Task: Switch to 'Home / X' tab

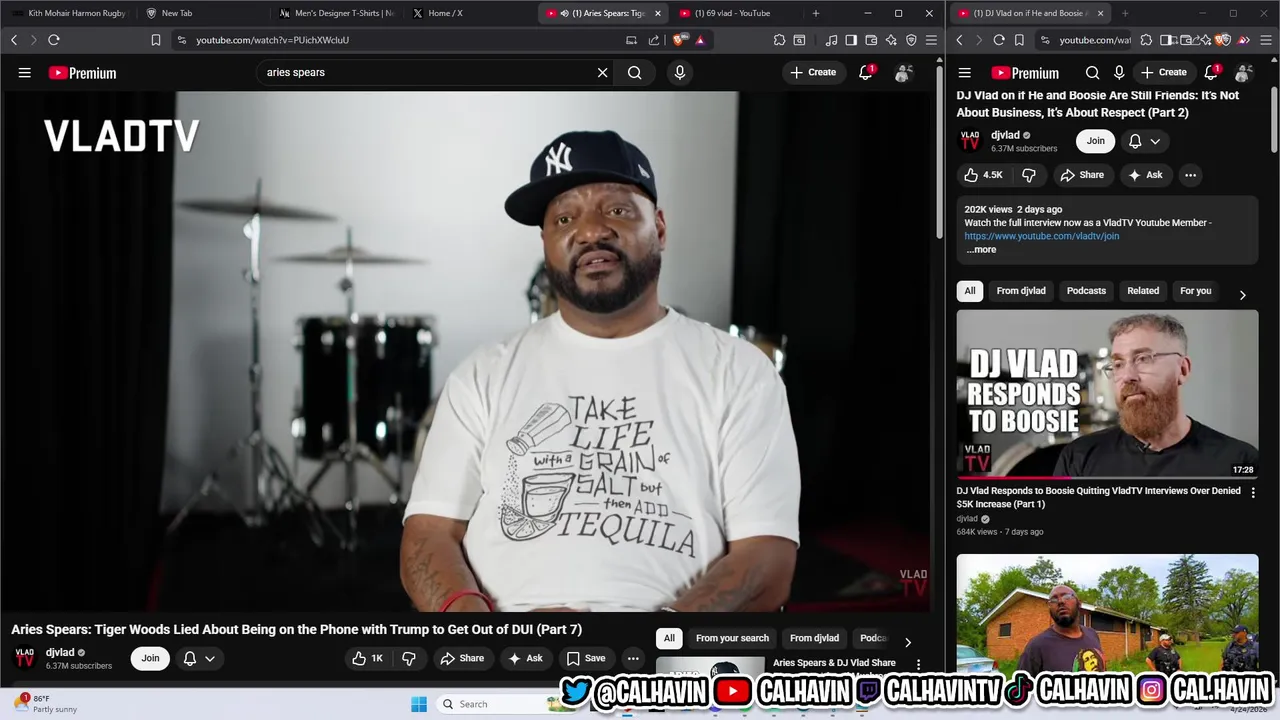Action: click(x=445, y=13)
